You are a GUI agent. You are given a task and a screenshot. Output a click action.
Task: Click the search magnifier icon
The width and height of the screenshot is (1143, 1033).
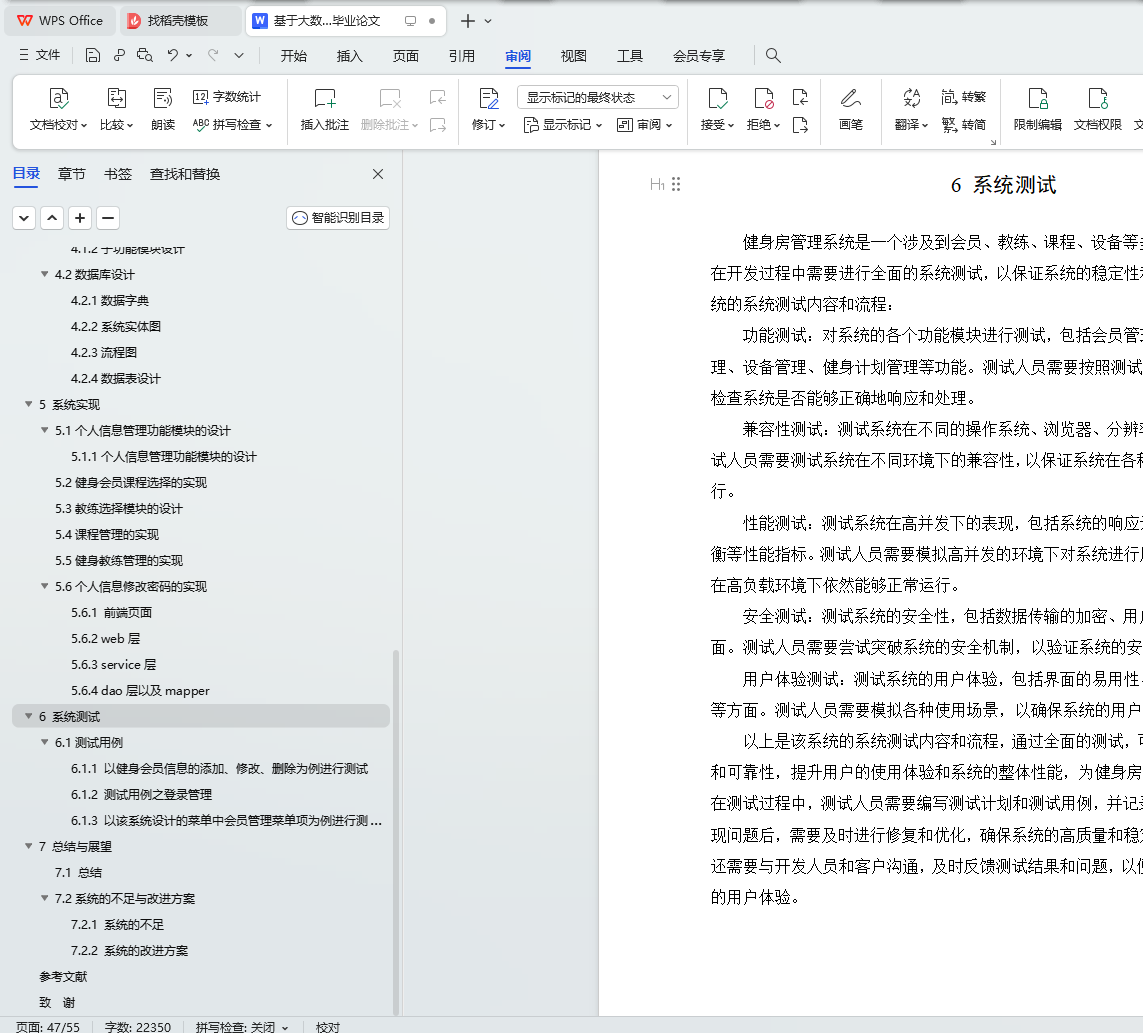[773, 55]
